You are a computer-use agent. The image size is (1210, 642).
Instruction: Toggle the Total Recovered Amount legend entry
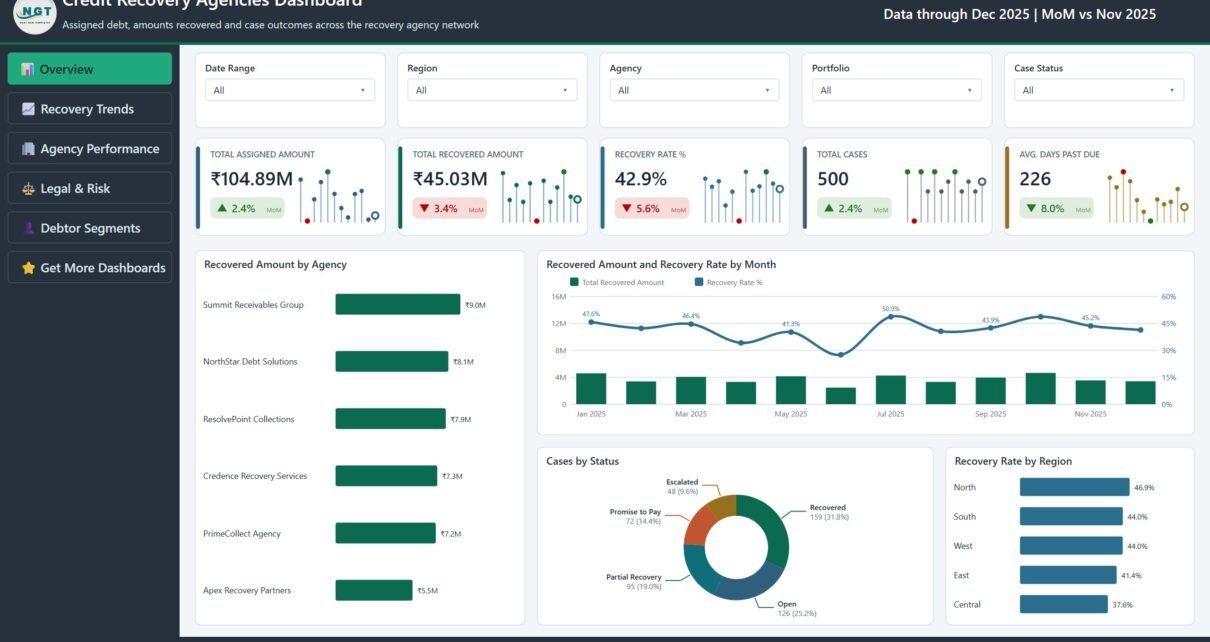point(617,283)
